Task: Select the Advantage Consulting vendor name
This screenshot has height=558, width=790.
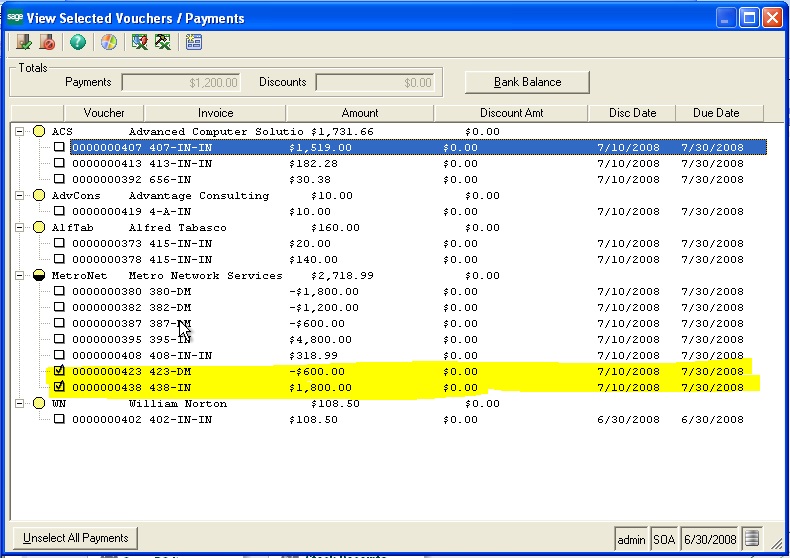Action: (199, 196)
